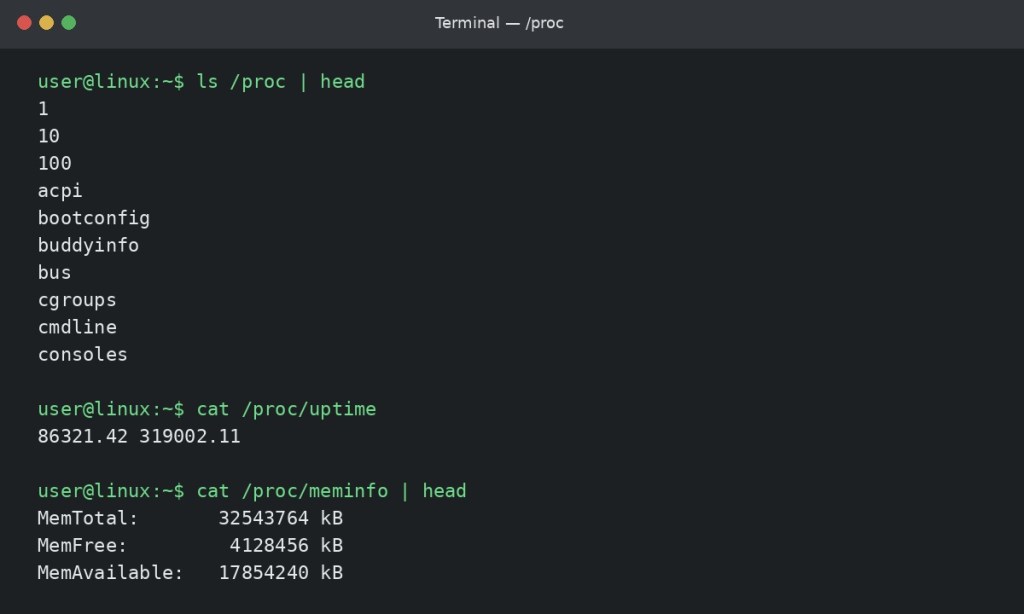Click the idle time value 319002.11
This screenshot has width=1024, height=614.
[190, 436]
